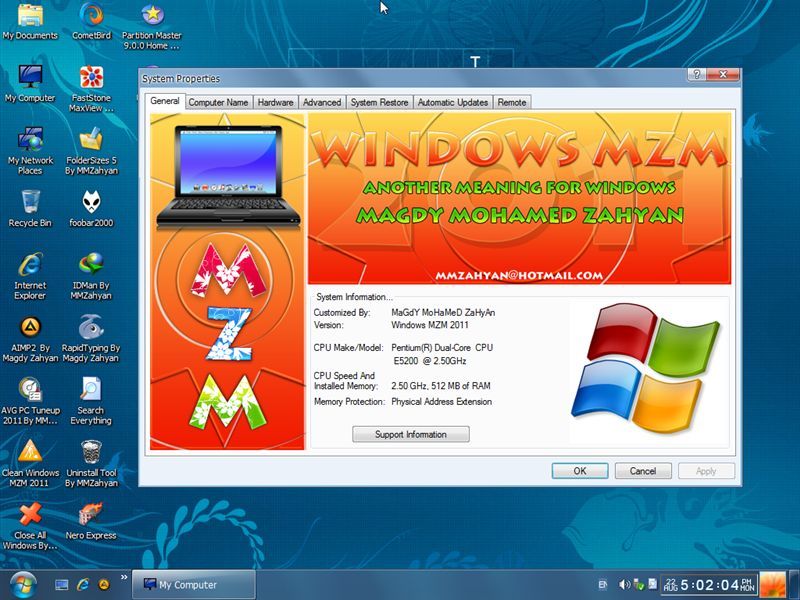Switch to the General tab
The image size is (800, 600).
tap(165, 101)
